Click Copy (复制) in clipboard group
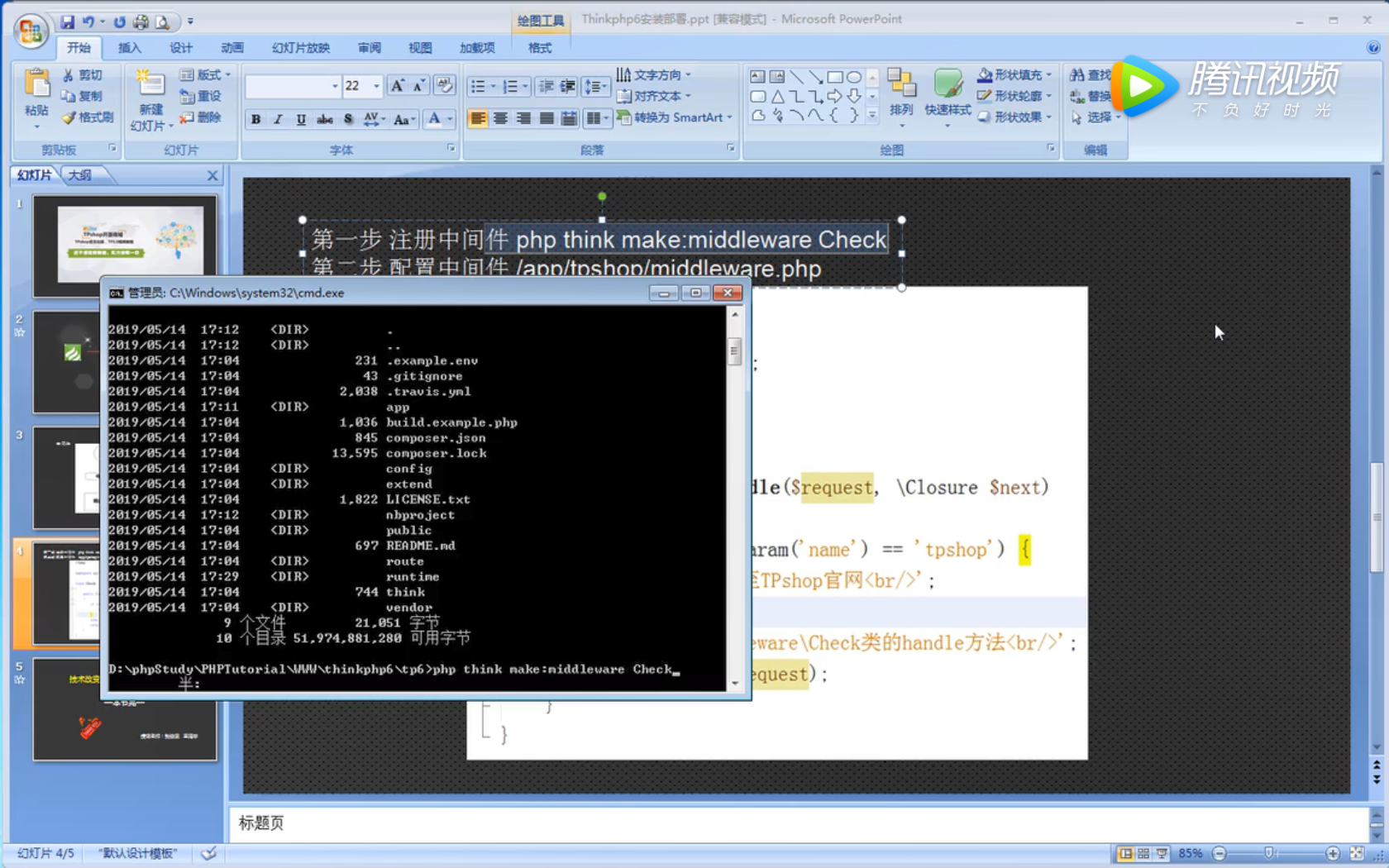1389x868 pixels. click(x=83, y=96)
